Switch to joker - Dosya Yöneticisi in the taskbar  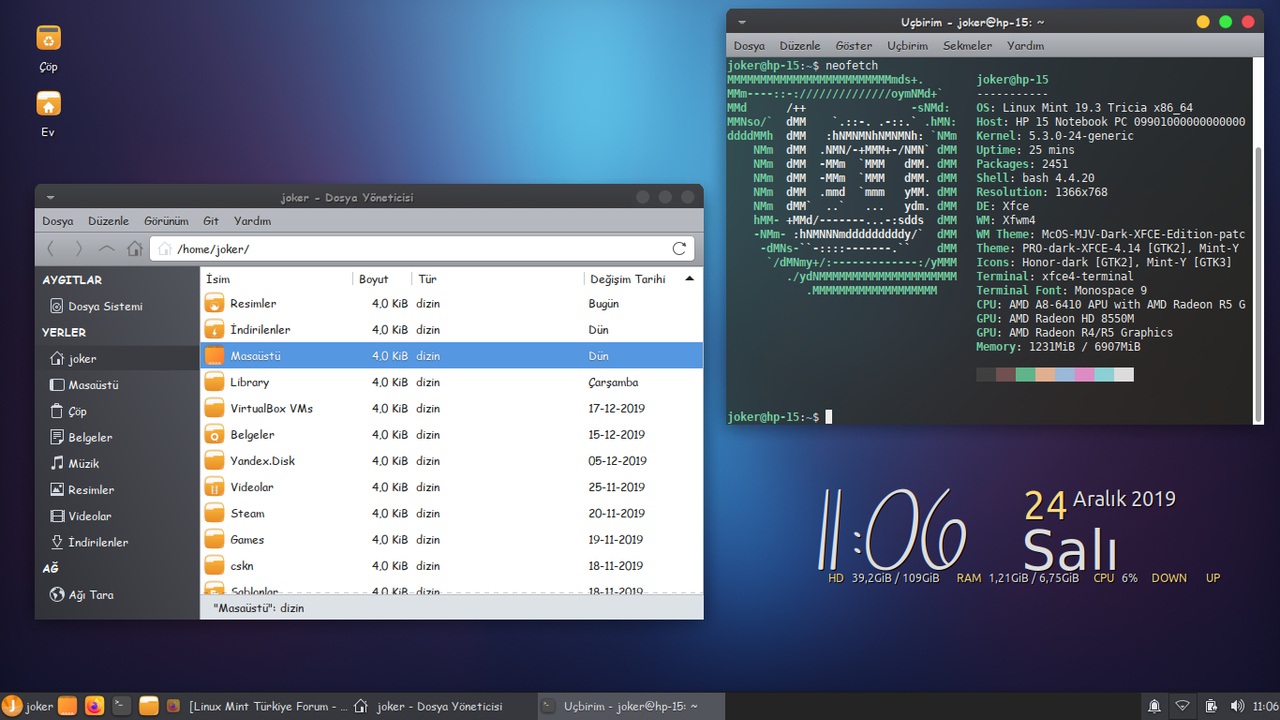pyautogui.click(x=442, y=706)
